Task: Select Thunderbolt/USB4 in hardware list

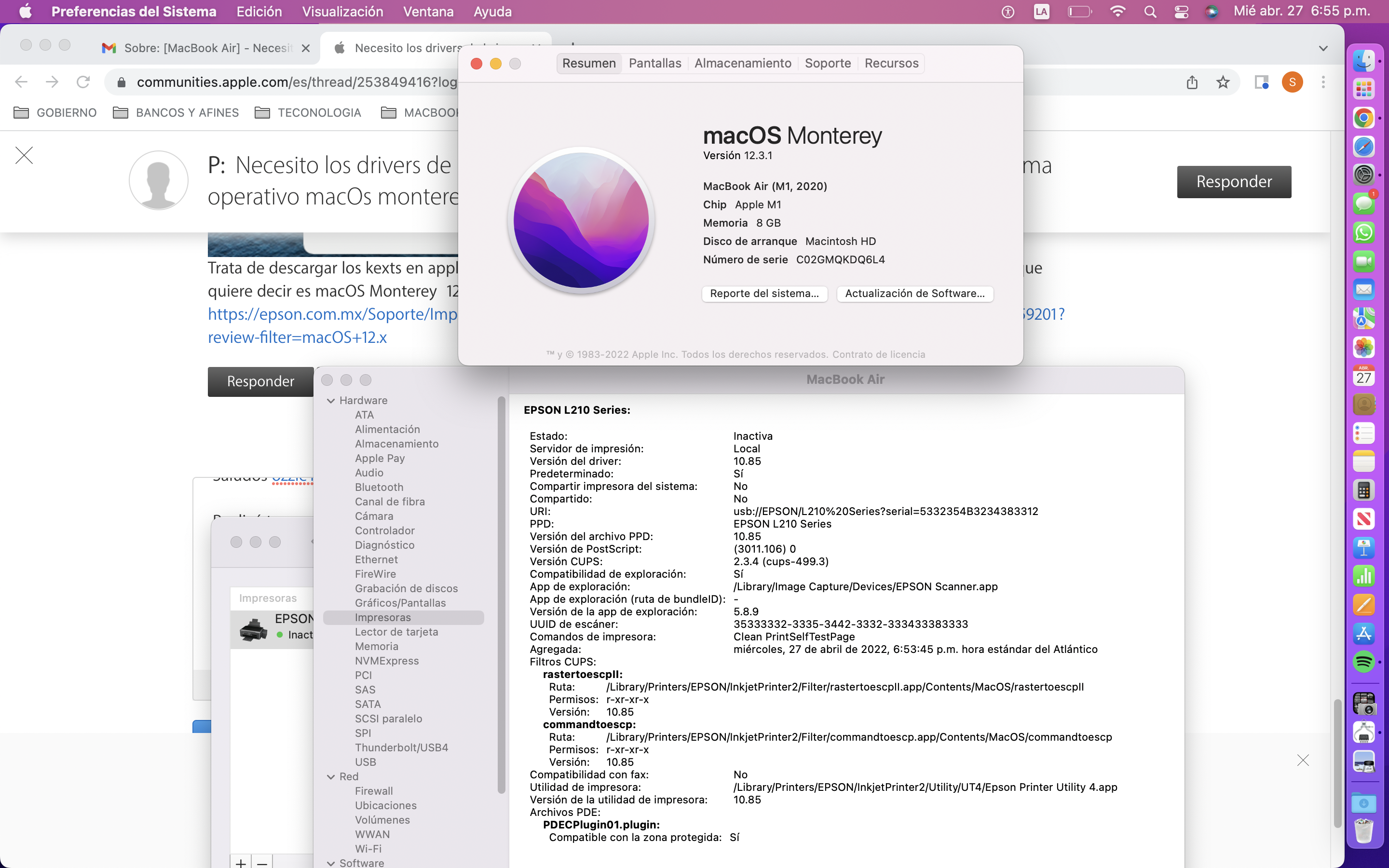Action: tap(401, 747)
